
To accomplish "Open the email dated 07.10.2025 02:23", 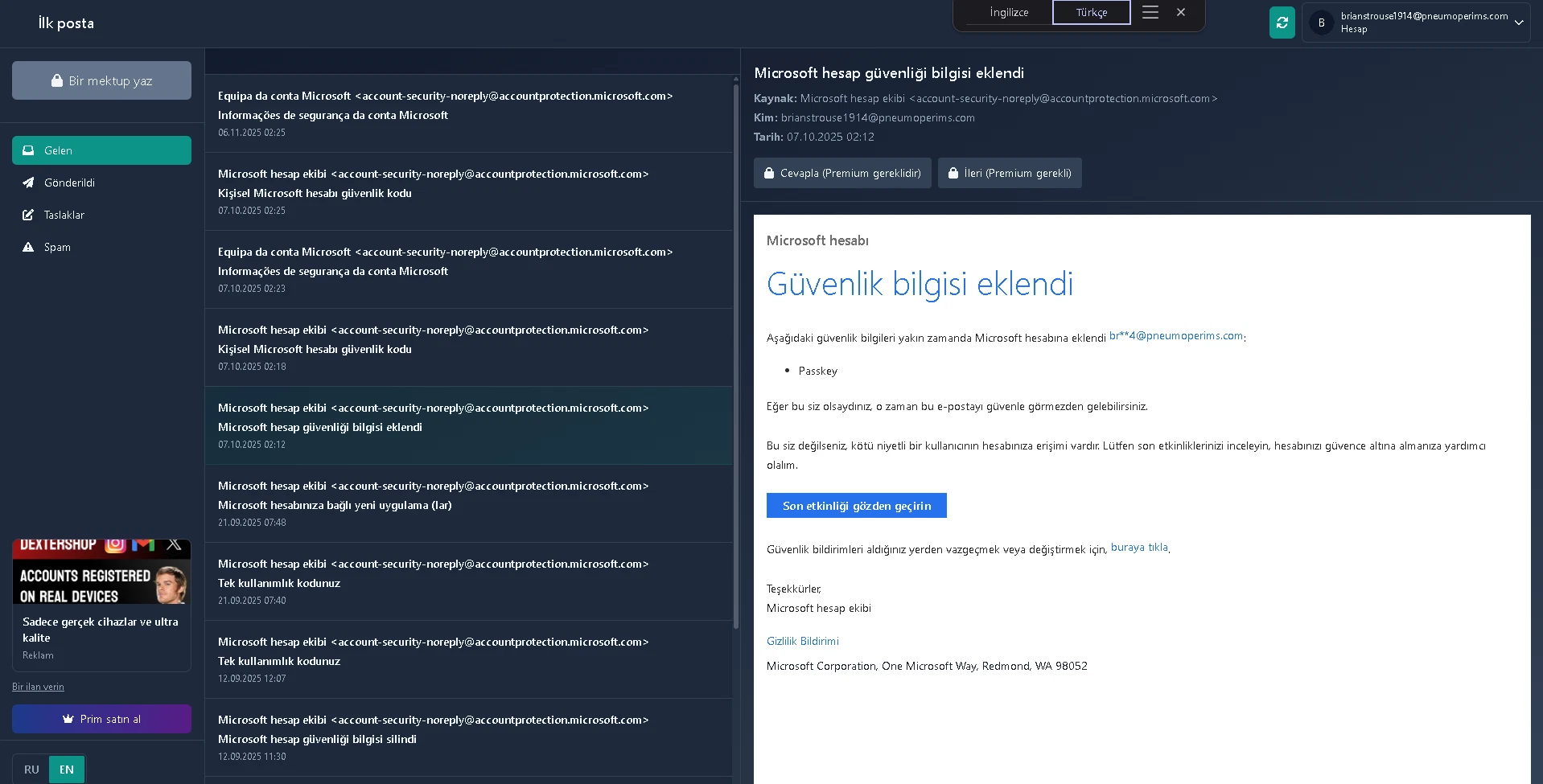I will (x=469, y=269).
